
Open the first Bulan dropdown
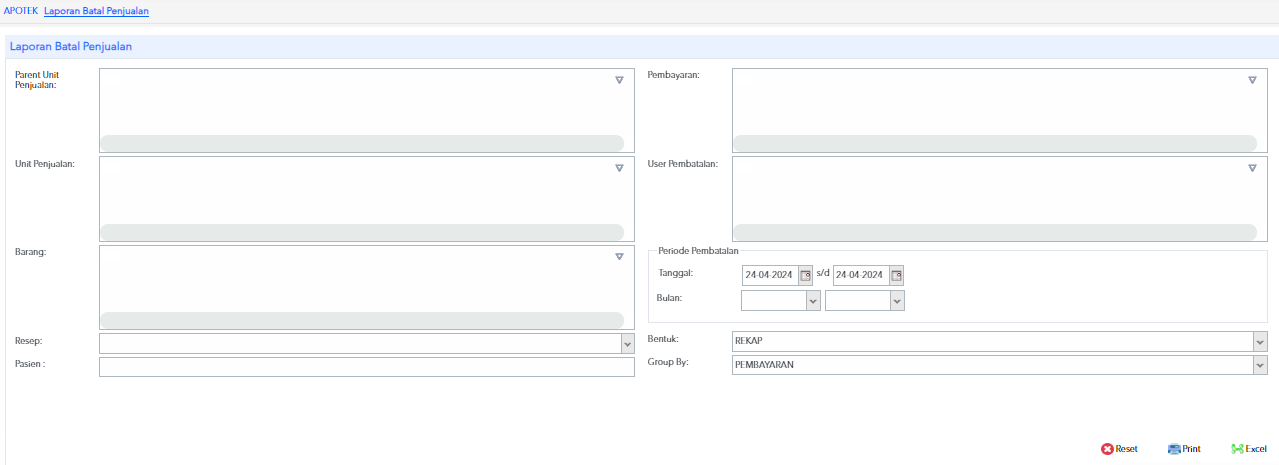813,300
